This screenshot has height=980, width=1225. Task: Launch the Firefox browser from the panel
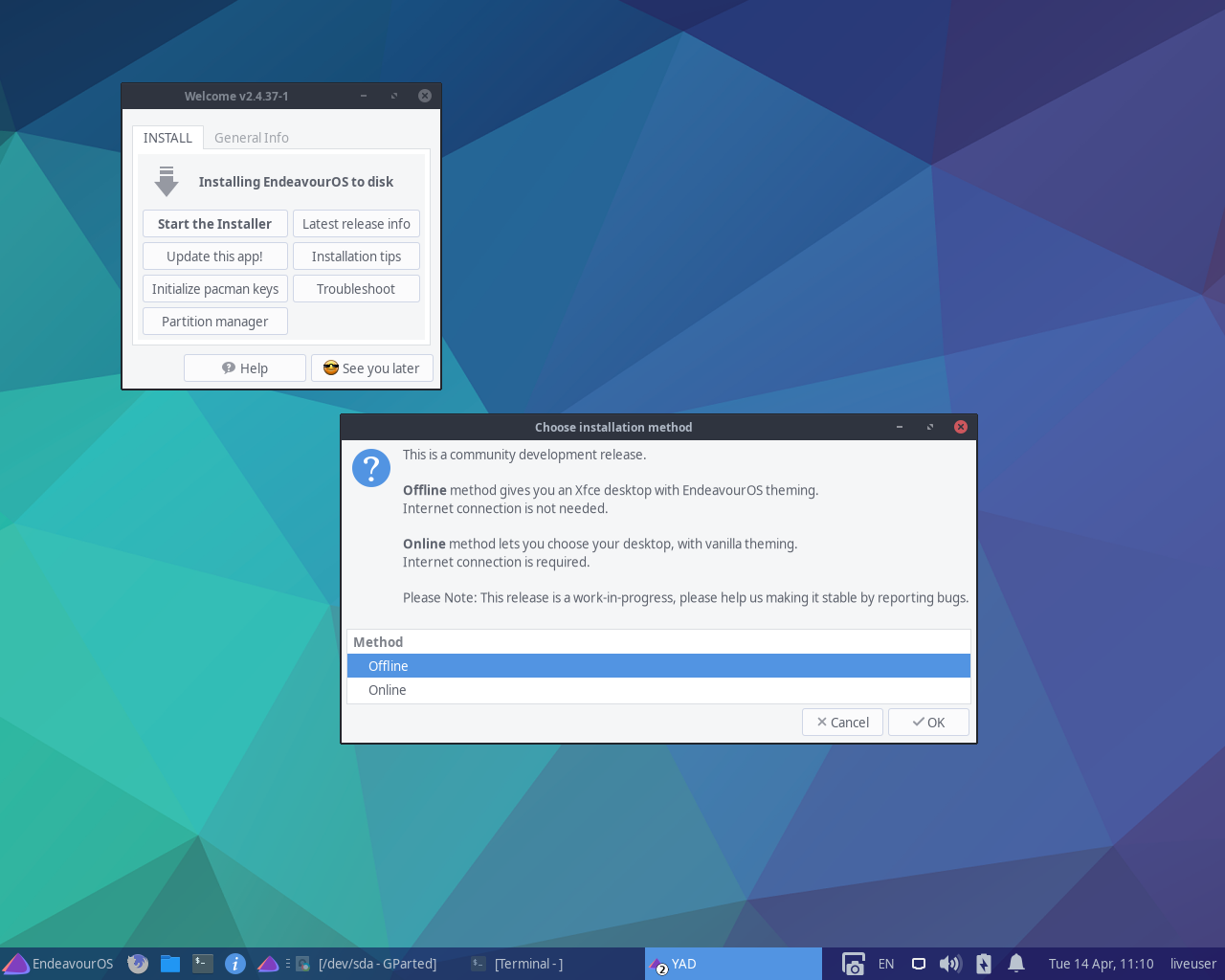138,964
